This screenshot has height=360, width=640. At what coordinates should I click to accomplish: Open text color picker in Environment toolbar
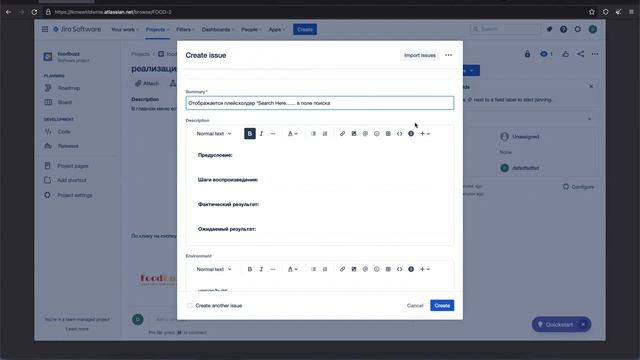coord(293,269)
